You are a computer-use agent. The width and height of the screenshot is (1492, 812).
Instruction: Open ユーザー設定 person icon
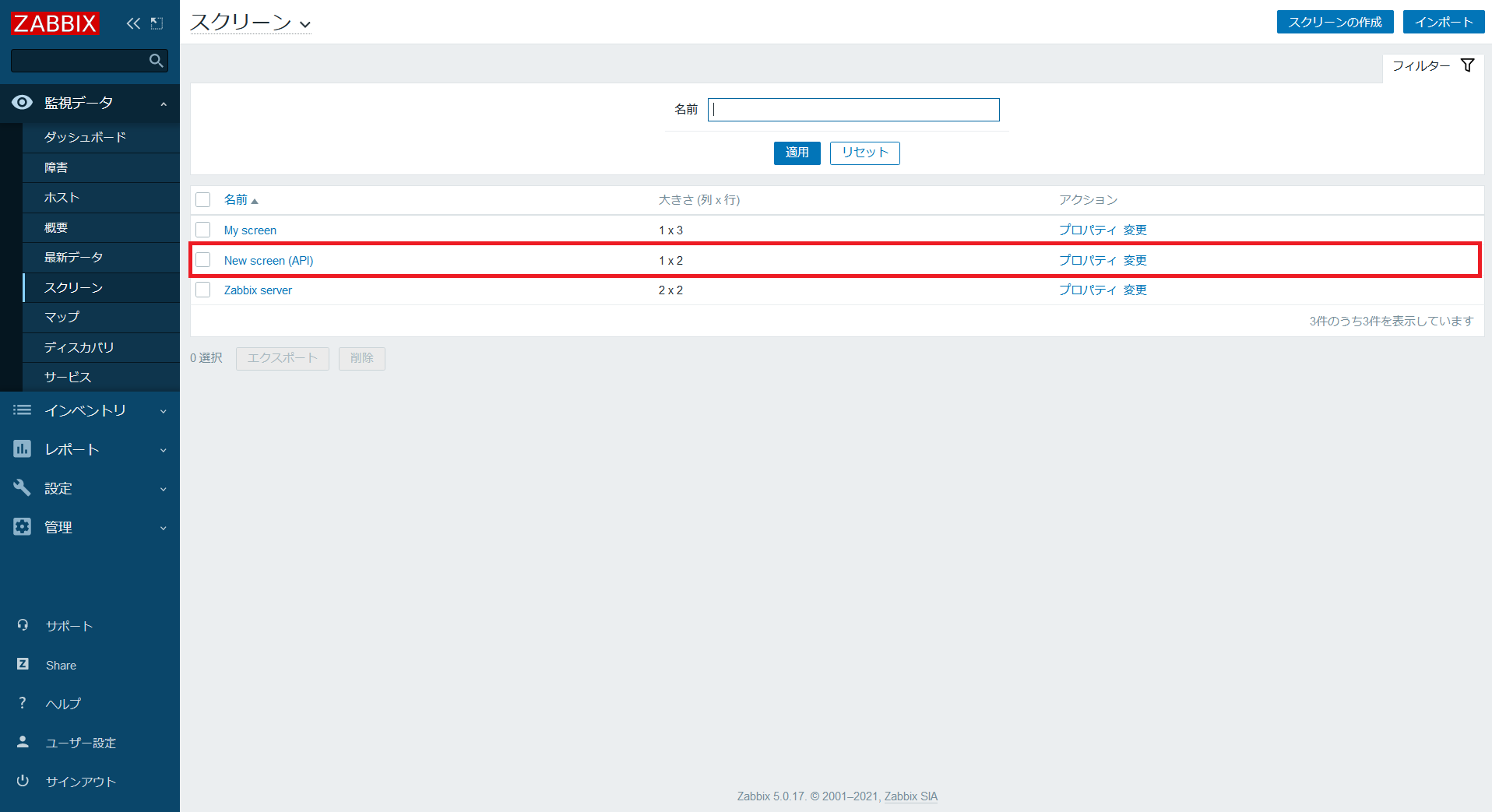tap(23, 742)
